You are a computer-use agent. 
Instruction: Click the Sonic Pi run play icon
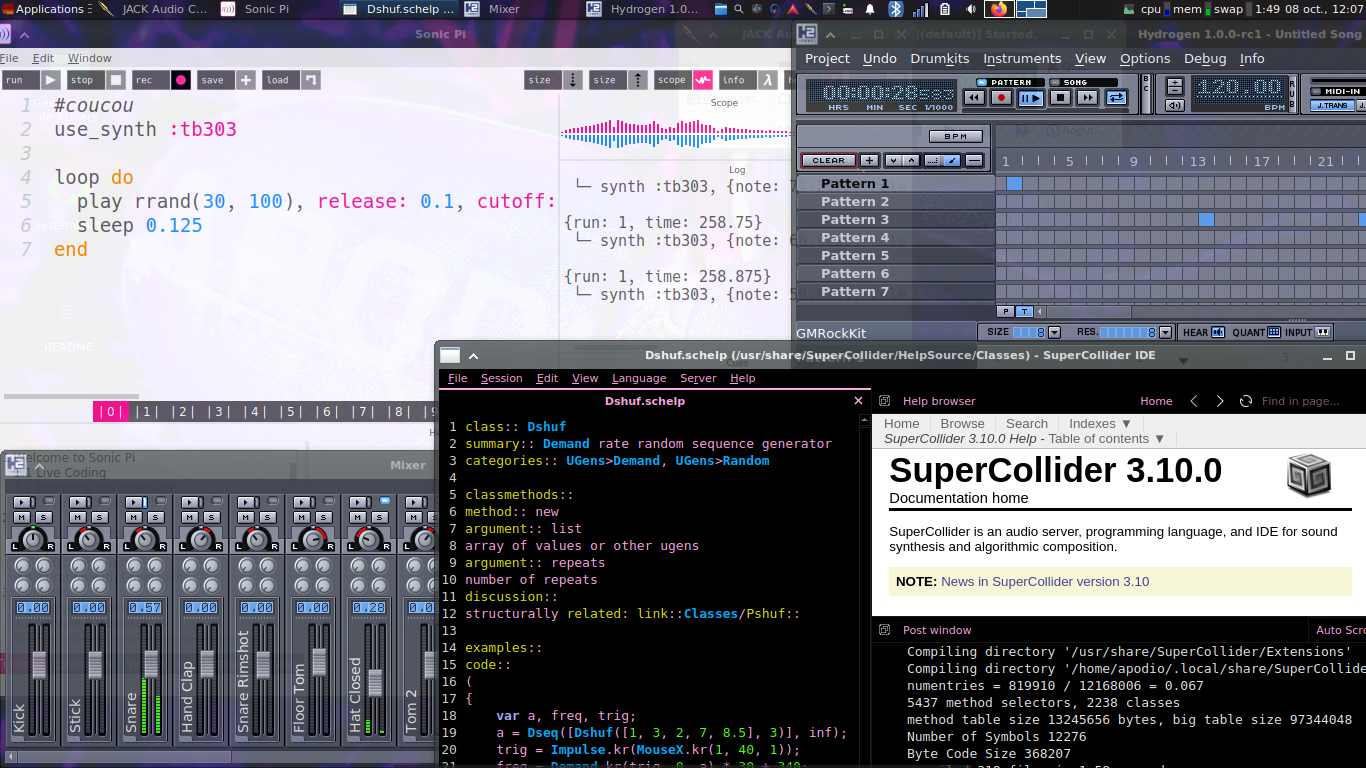50,80
